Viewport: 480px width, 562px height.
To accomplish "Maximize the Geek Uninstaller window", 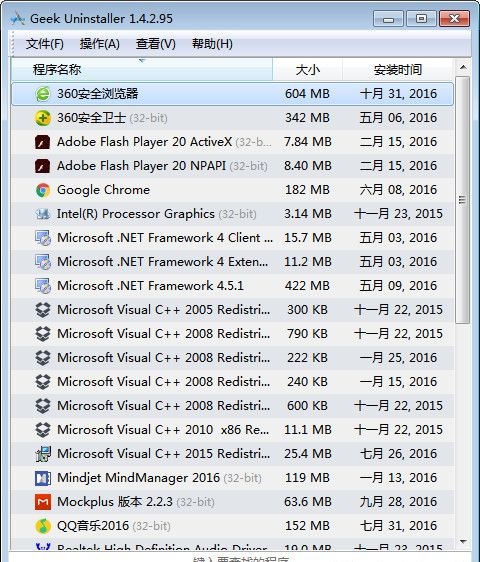I will click(421, 19).
